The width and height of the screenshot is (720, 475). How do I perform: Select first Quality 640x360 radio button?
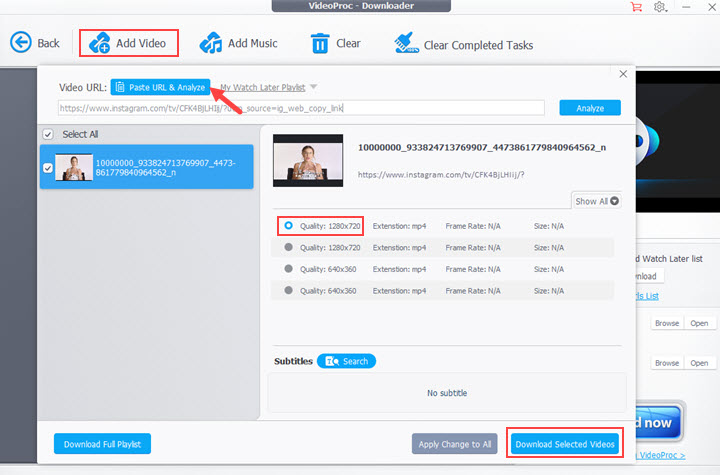tap(288, 269)
